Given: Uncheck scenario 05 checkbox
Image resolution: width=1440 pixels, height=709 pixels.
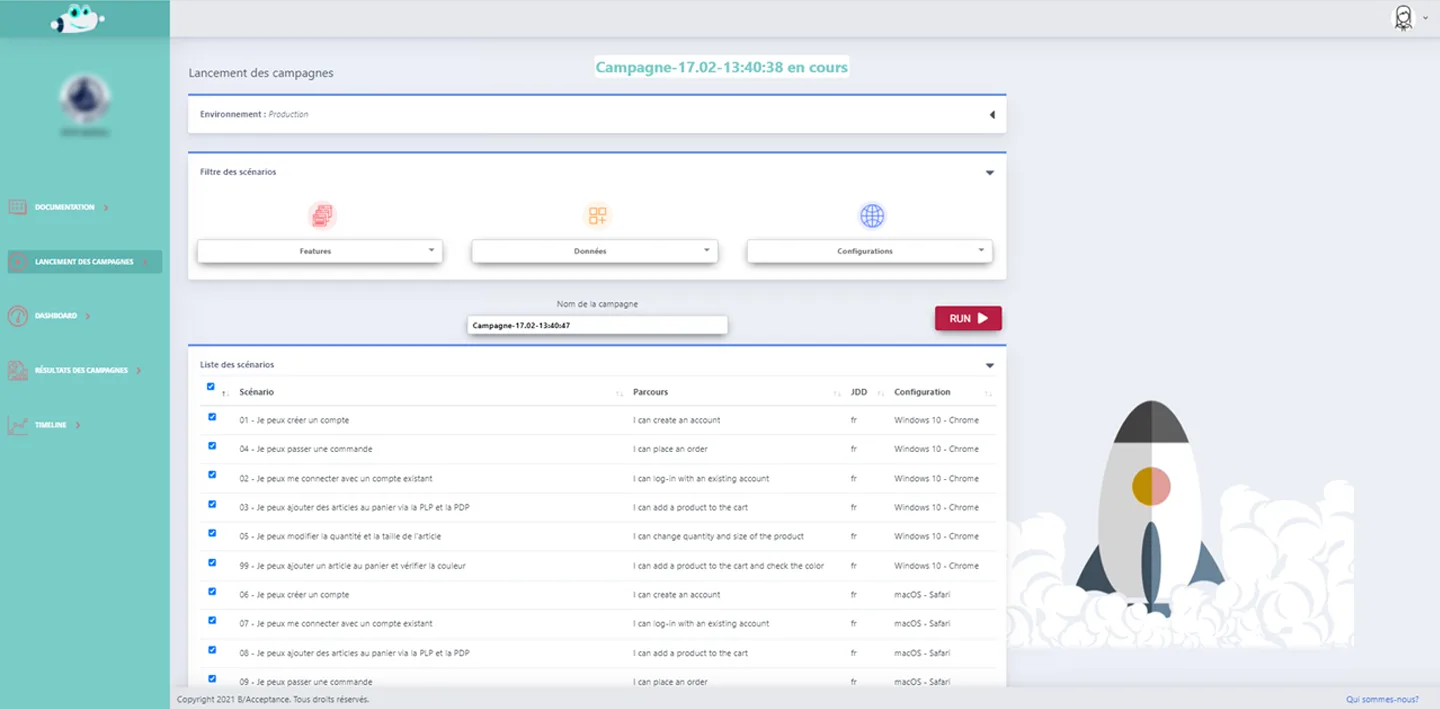Looking at the screenshot, I should coord(212,532).
